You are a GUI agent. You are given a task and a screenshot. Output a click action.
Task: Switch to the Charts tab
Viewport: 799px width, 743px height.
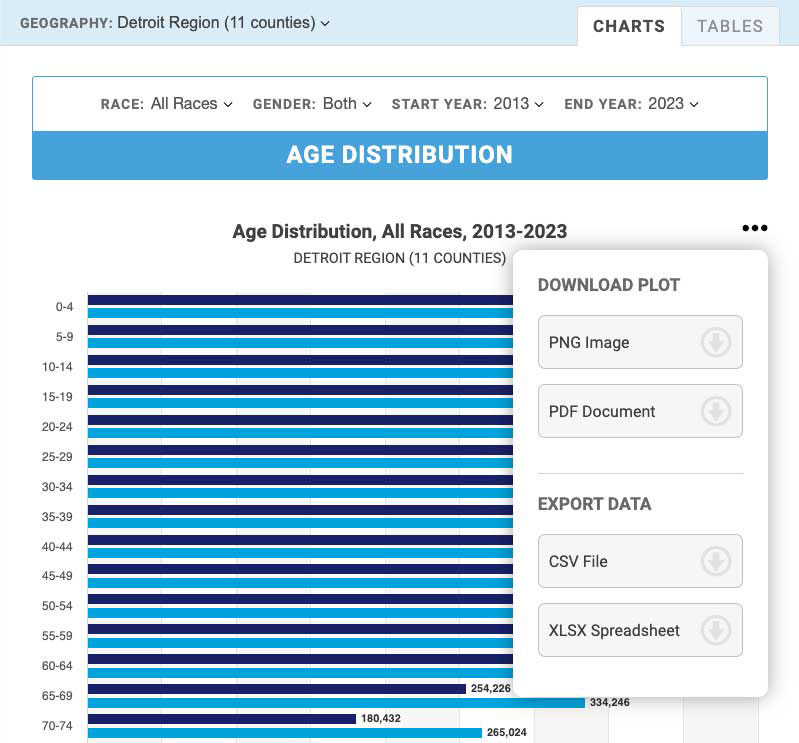(629, 26)
